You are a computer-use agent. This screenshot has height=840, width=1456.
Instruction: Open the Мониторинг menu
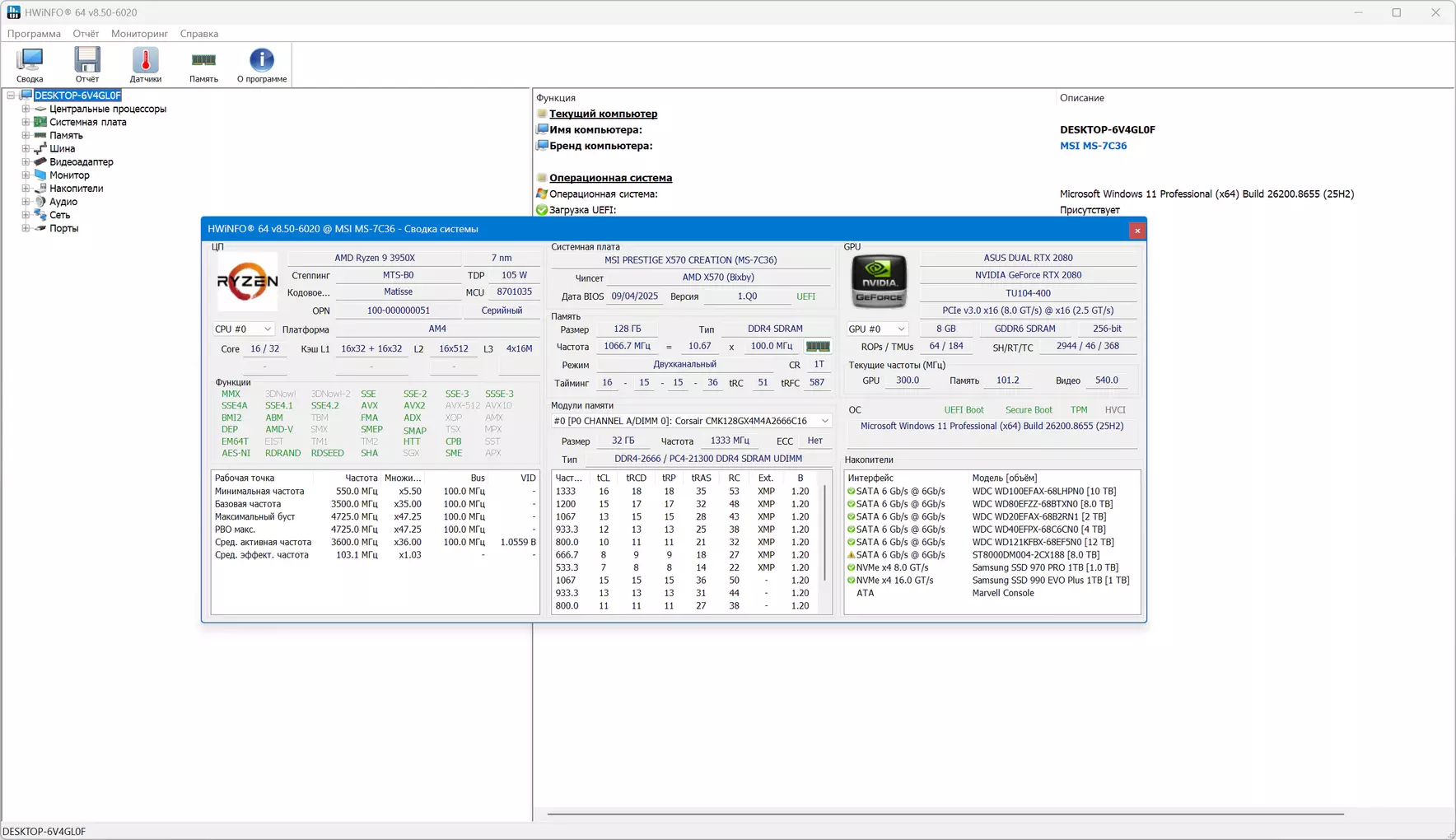[x=139, y=34]
